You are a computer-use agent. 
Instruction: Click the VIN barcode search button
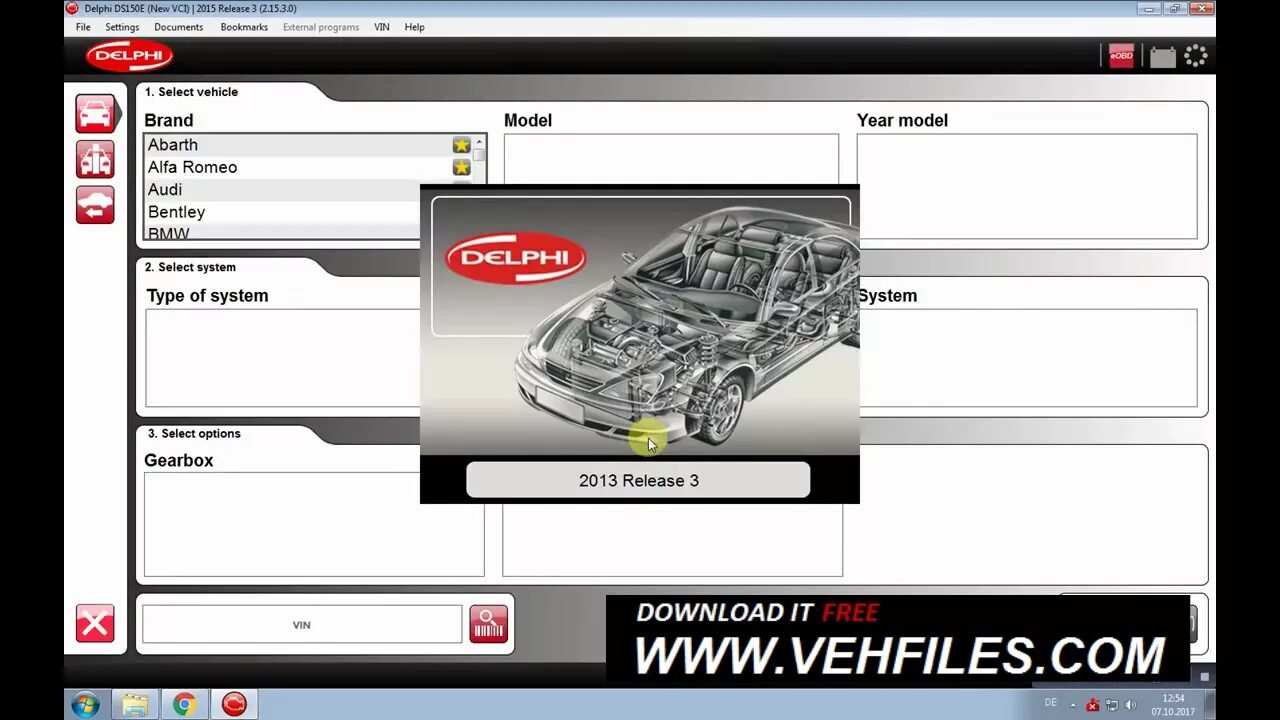point(489,624)
